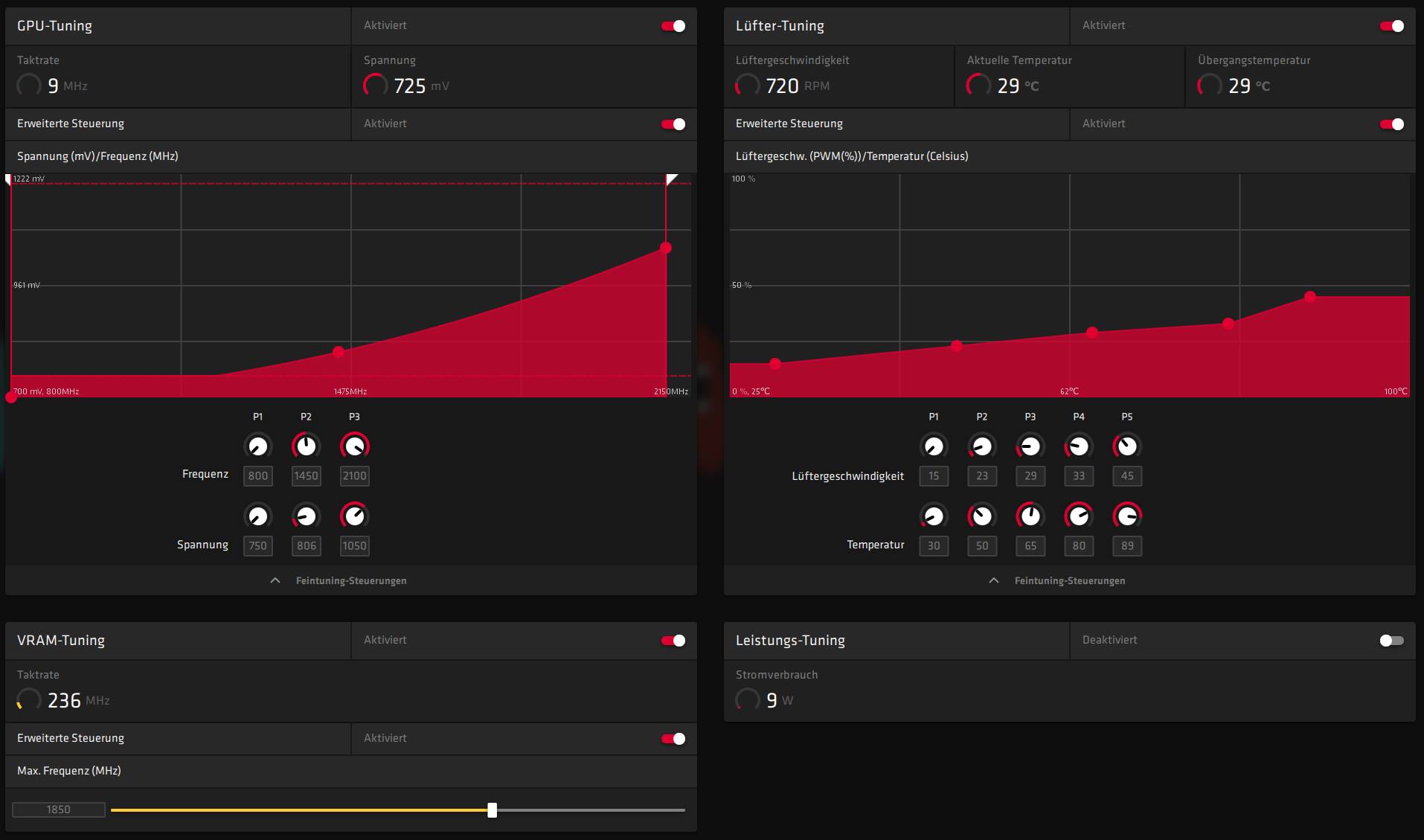Image resolution: width=1424 pixels, height=840 pixels.
Task: Select the P5 Lüftergeschwindigkeit field showing 45
Action: coord(1127,476)
